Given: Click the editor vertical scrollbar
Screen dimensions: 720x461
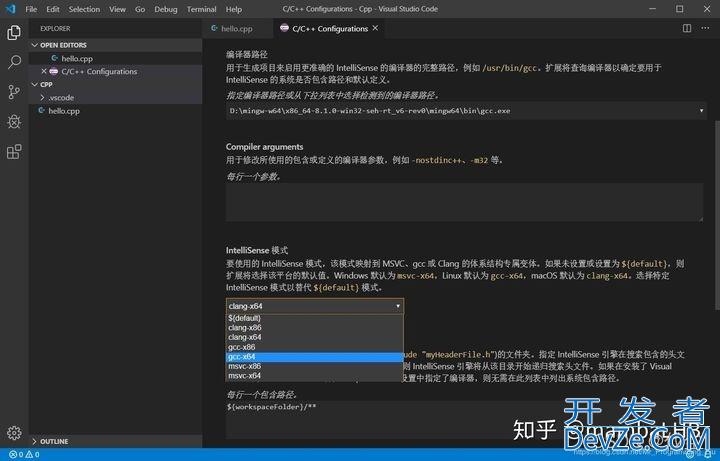Looking at the screenshot, I should pos(717,216).
